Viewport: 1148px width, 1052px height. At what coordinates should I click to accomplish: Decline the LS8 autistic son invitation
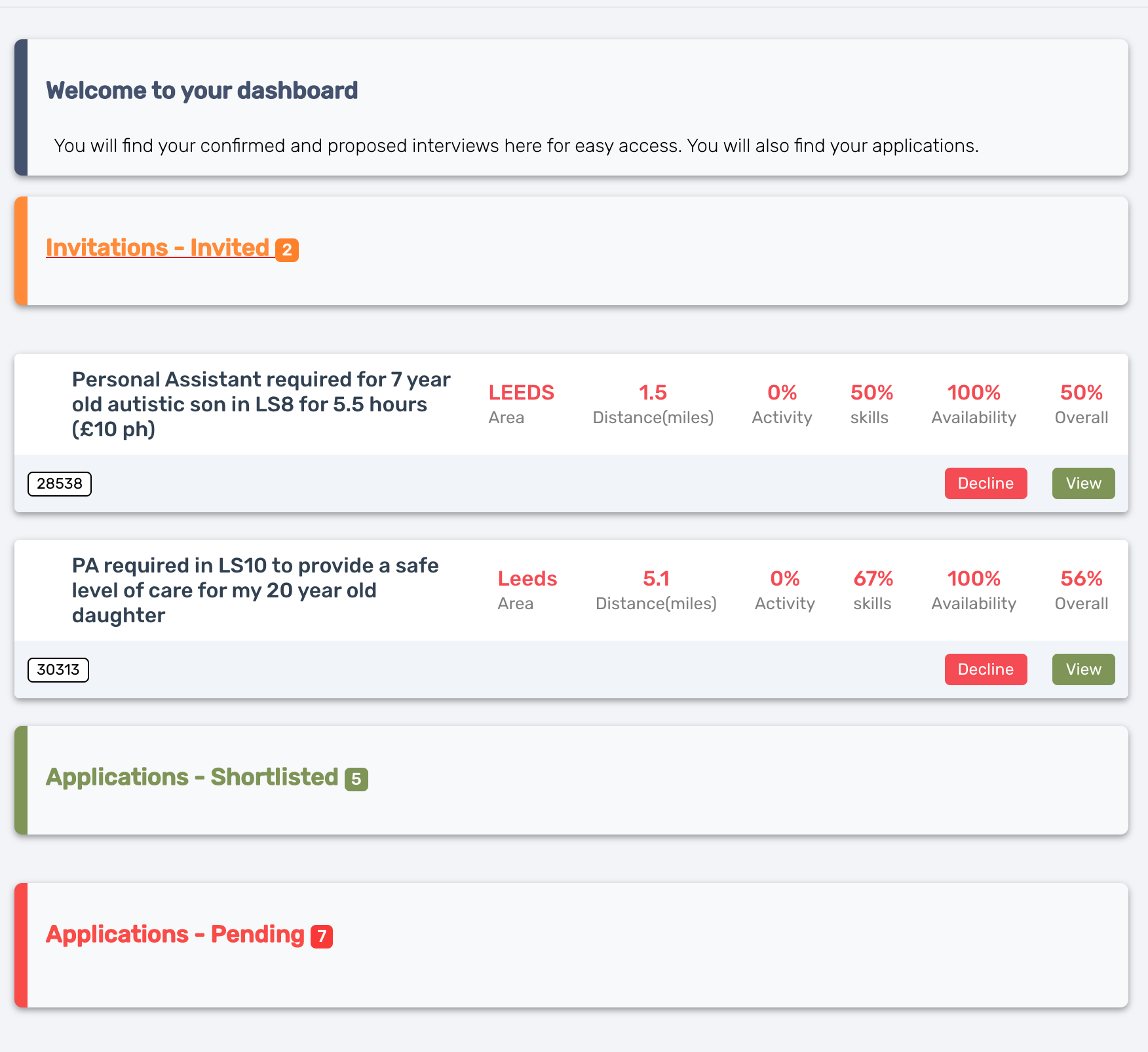click(x=985, y=483)
